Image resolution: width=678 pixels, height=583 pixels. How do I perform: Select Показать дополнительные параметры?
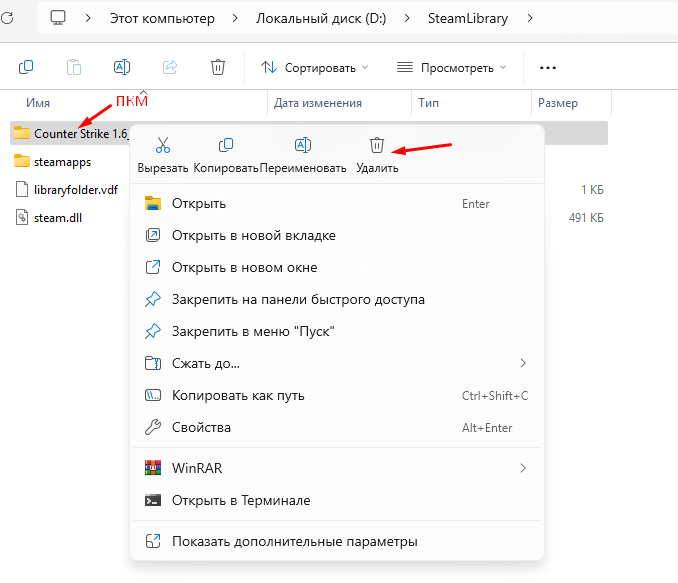pyautogui.click(x=337, y=541)
